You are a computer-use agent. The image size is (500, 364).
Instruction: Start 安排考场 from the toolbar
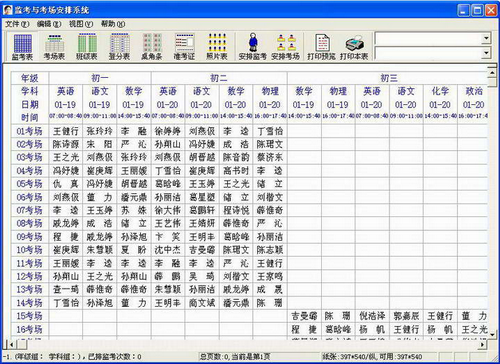(285, 47)
